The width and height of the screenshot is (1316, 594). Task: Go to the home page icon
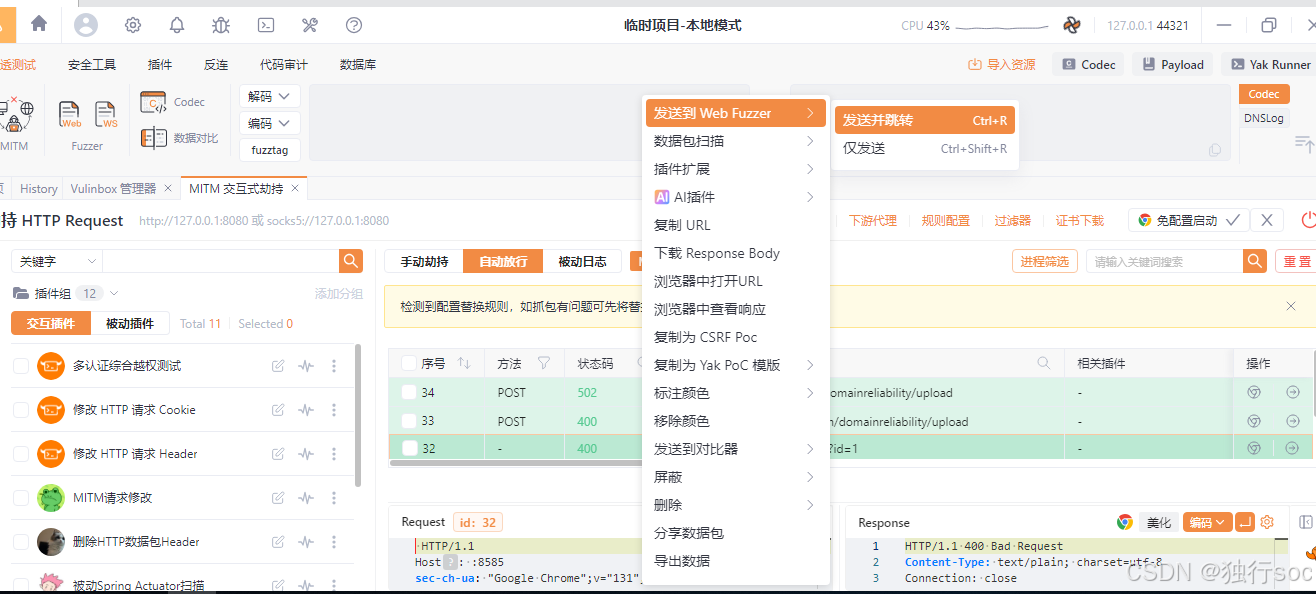click(39, 23)
